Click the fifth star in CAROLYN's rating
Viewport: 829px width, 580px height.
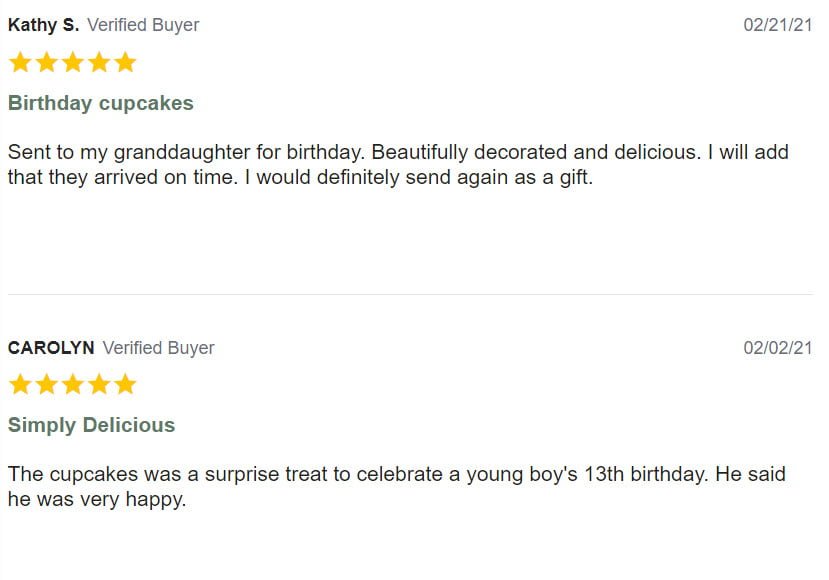point(124,385)
